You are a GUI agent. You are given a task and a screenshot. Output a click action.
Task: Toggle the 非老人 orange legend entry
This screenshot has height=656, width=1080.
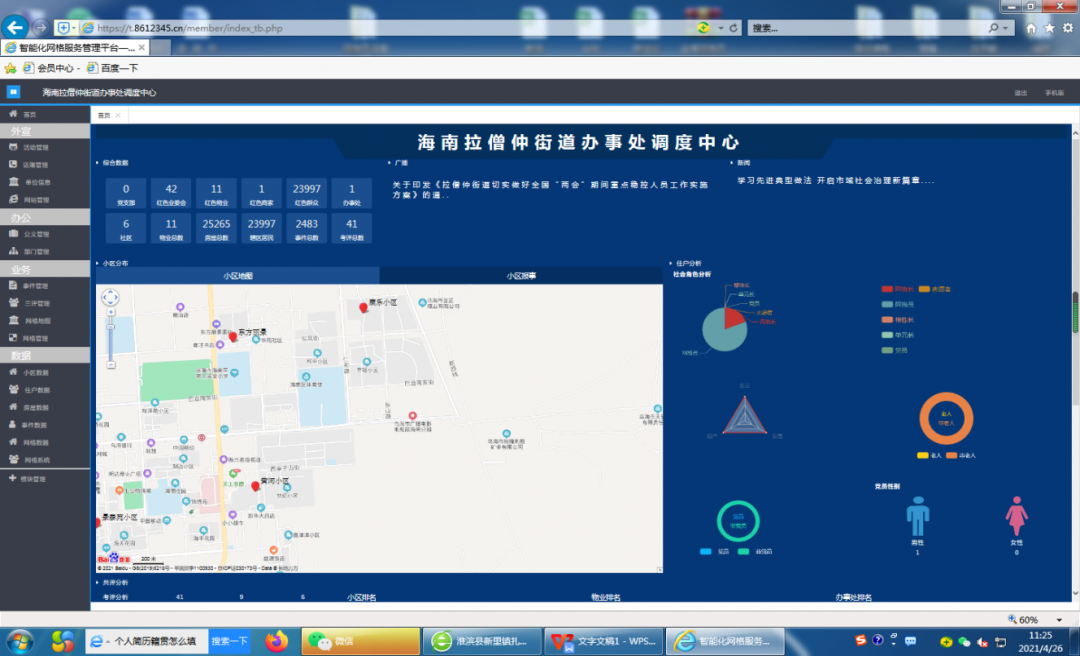click(x=955, y=455)
